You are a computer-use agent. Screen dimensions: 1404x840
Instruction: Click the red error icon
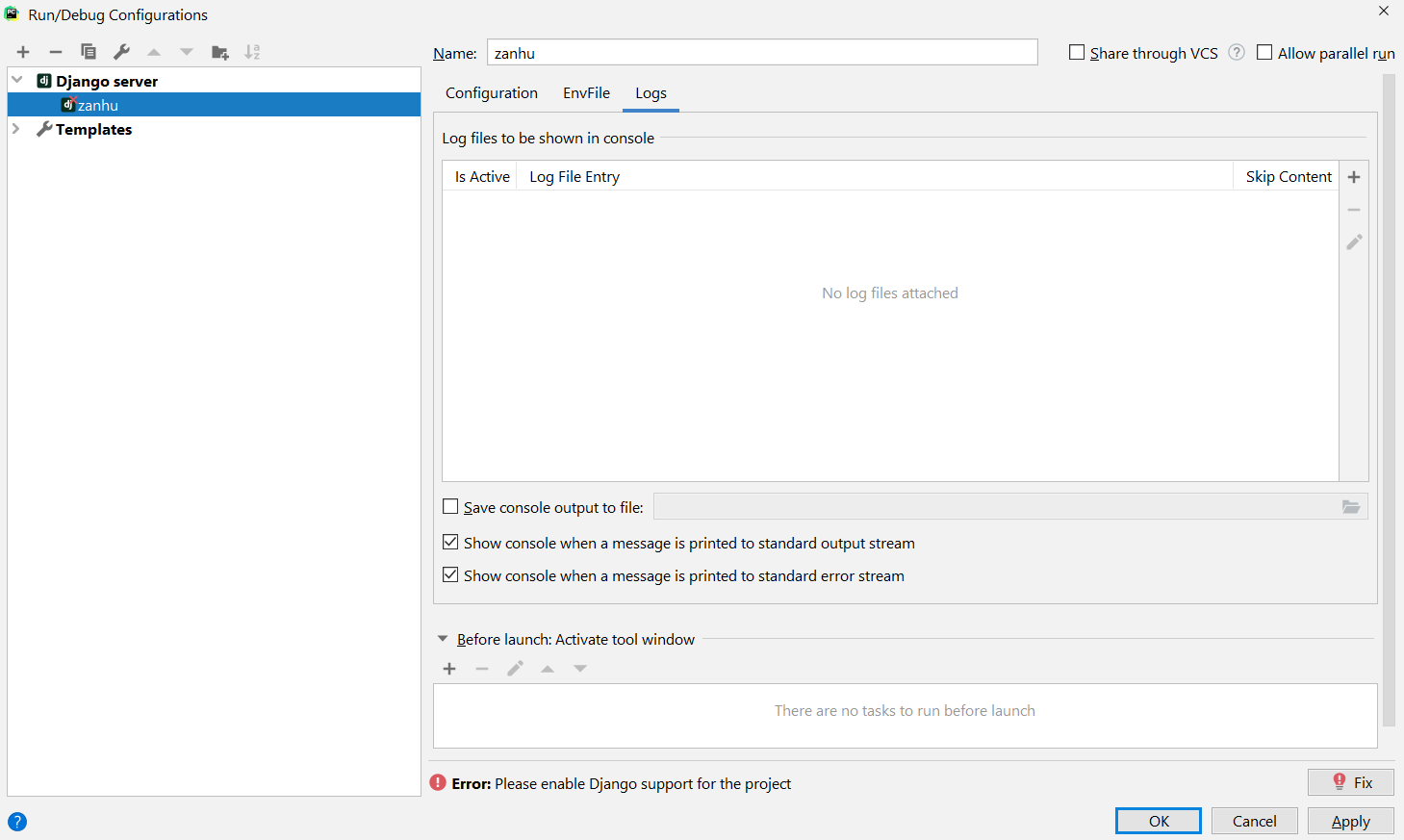(x=438, y=783)
